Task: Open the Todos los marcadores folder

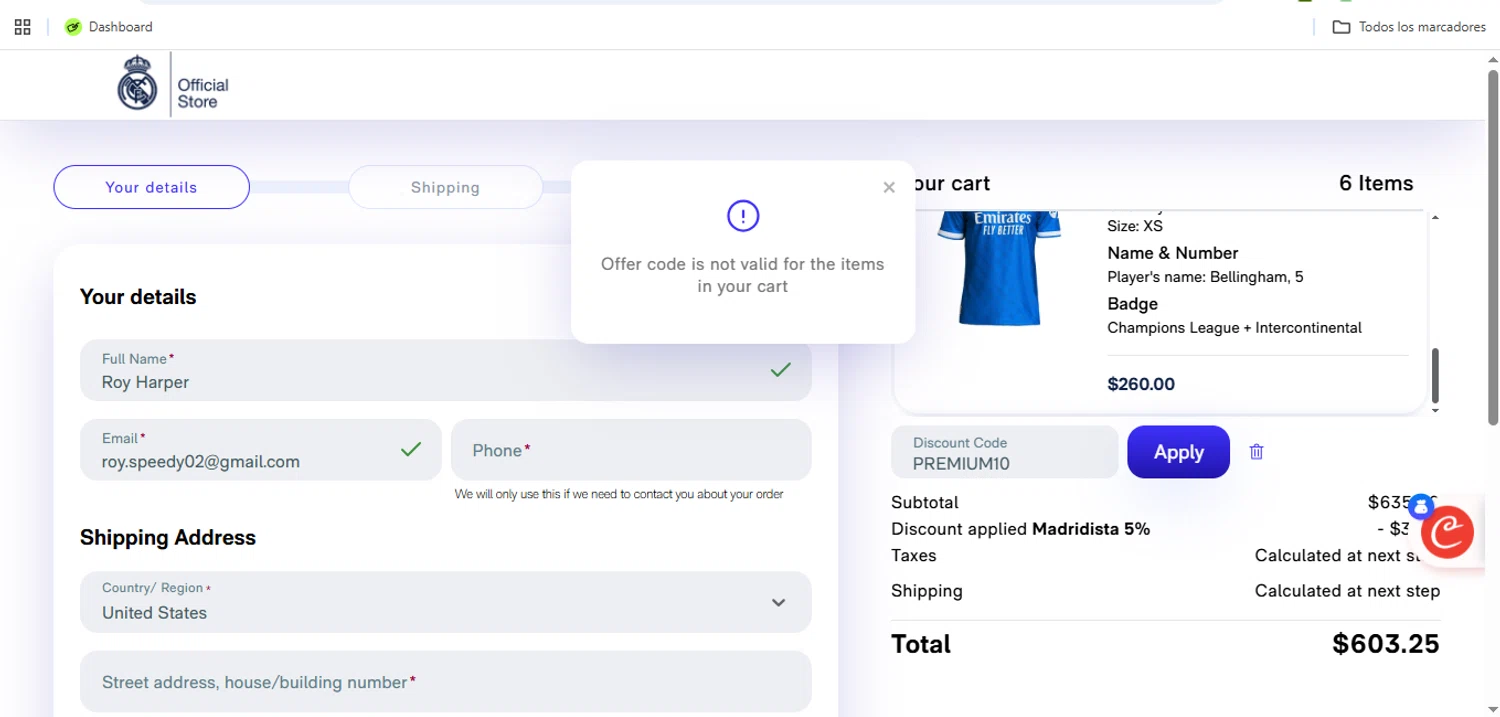Action: (1409, 27)
